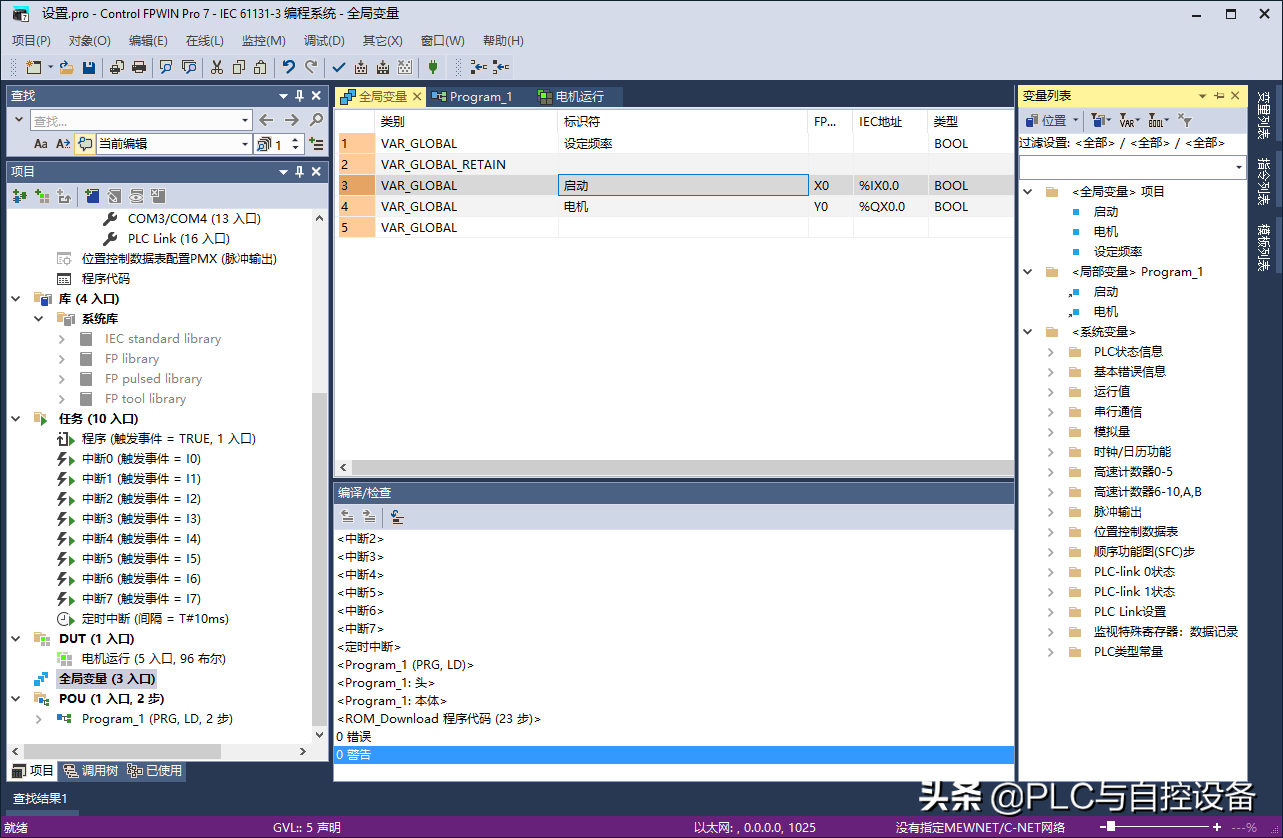Pin the 项目 panel with pushpin

click(299, 172)
